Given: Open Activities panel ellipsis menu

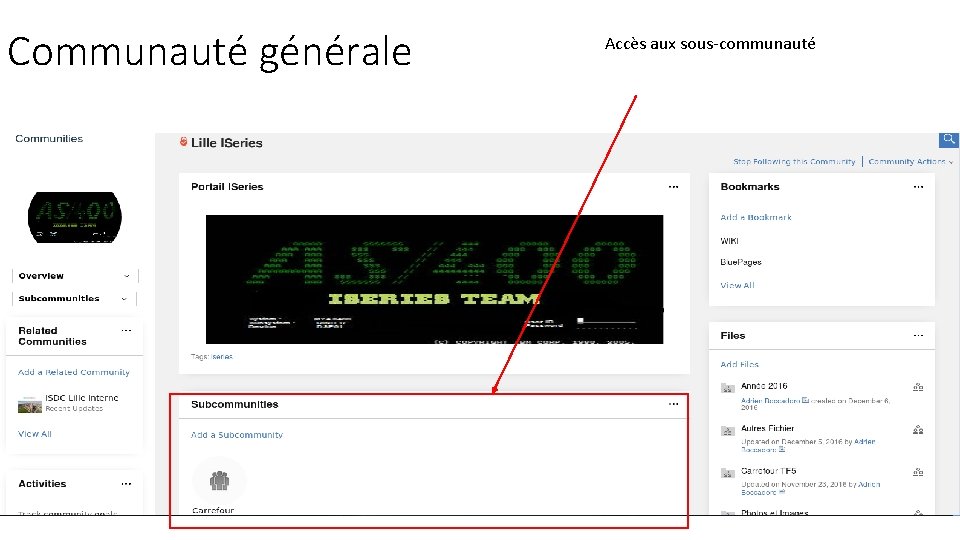Looking at the screenshot, I should coord(126,484).
